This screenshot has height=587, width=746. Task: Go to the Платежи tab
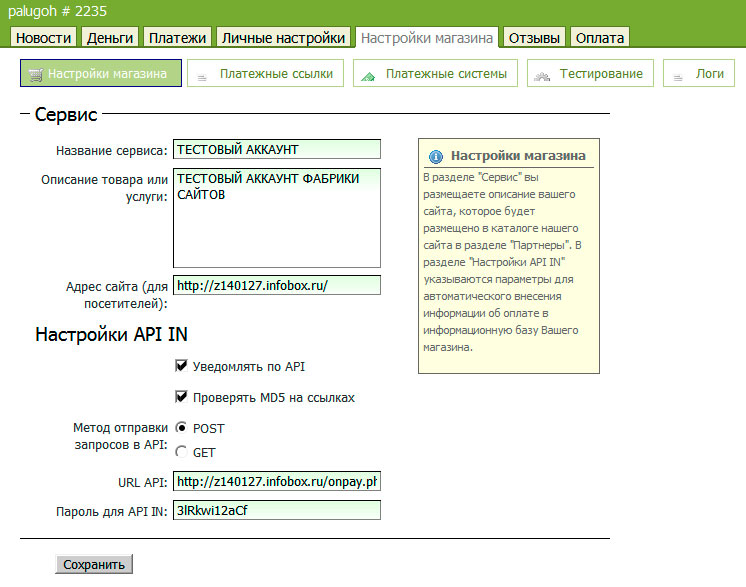(178, 38)
